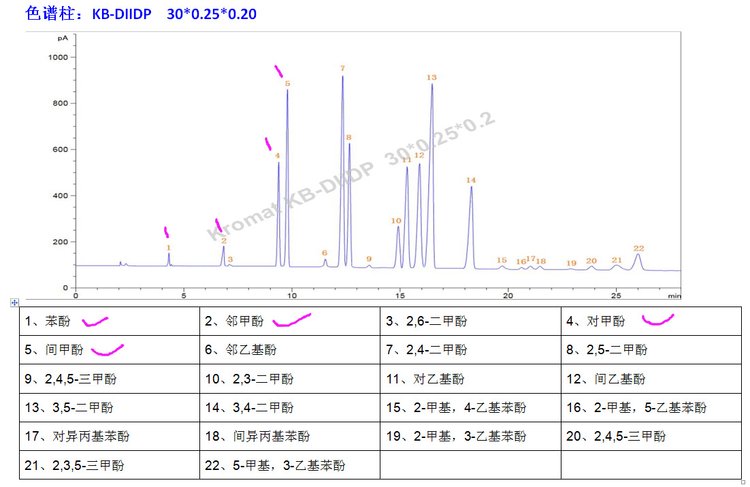Click peak label 1 on chromatogram
750x487 pixels.
[168, 247]
